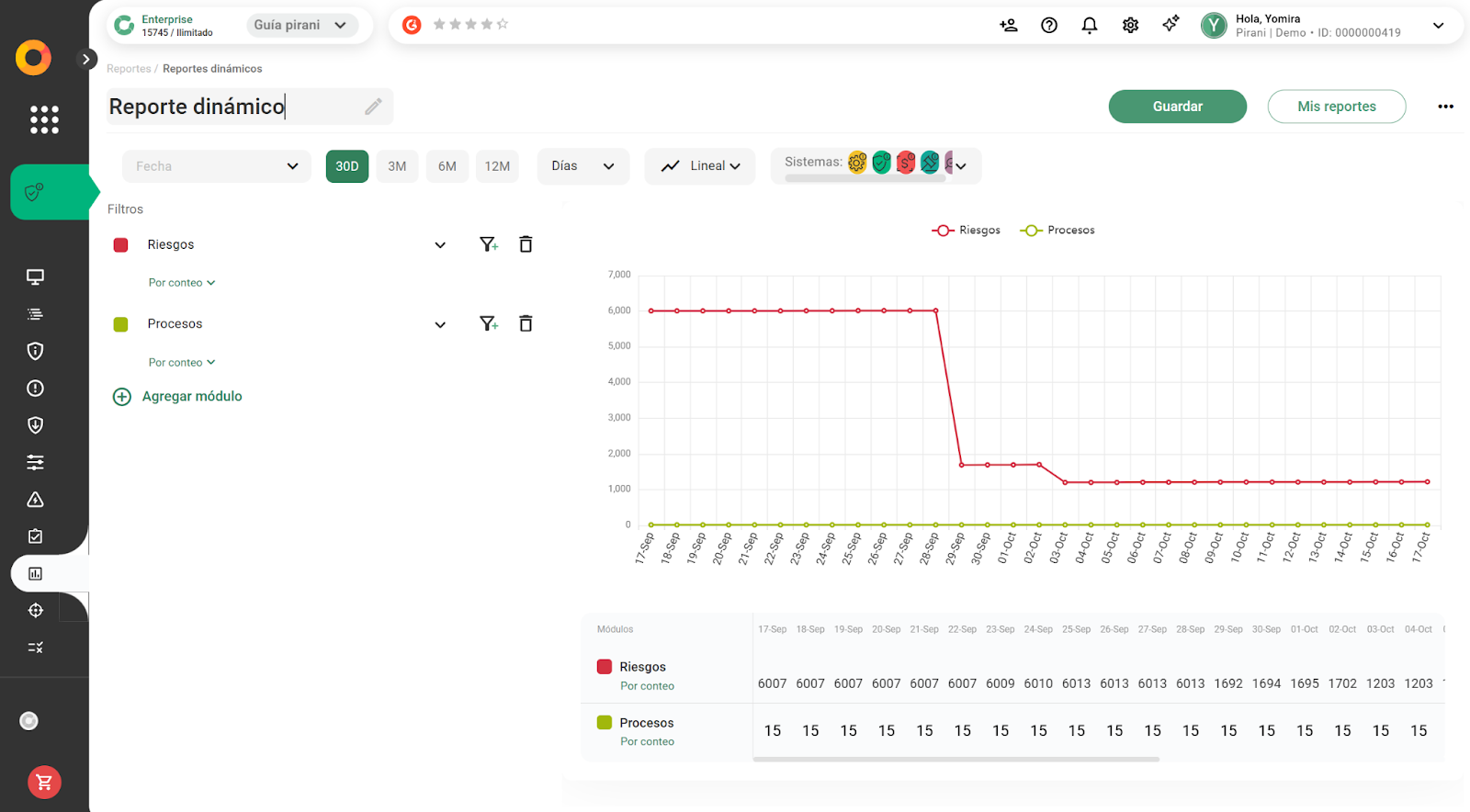Add a filter to the Procesos module

488,324
